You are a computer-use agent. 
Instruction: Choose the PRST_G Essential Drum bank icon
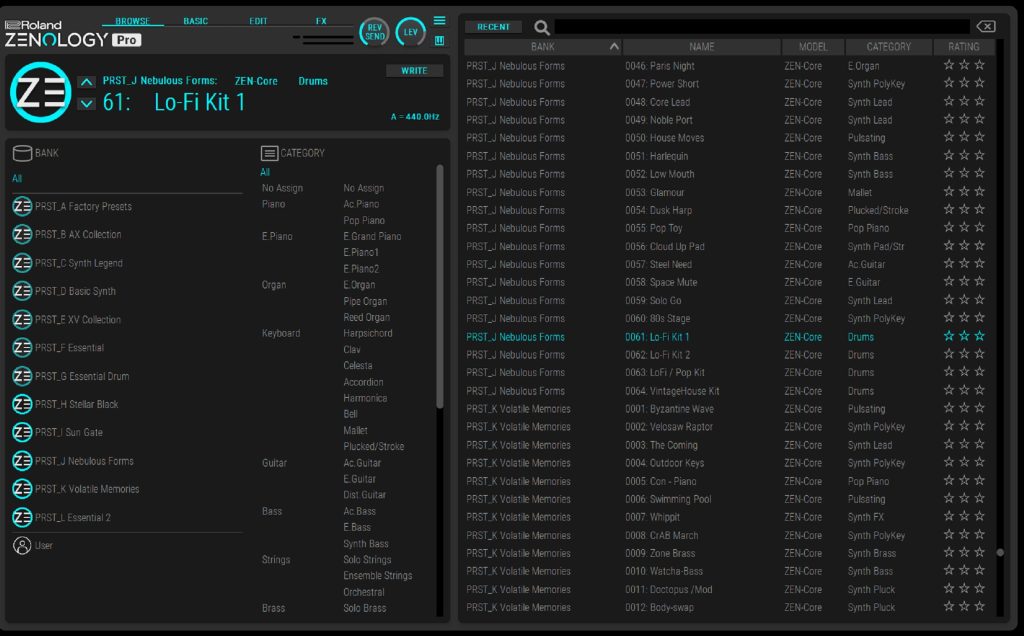coord(22,376)
